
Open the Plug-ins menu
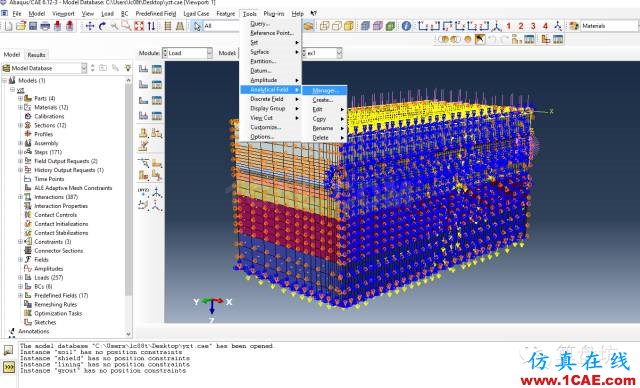pyautogui.click(x=273, y=13)
